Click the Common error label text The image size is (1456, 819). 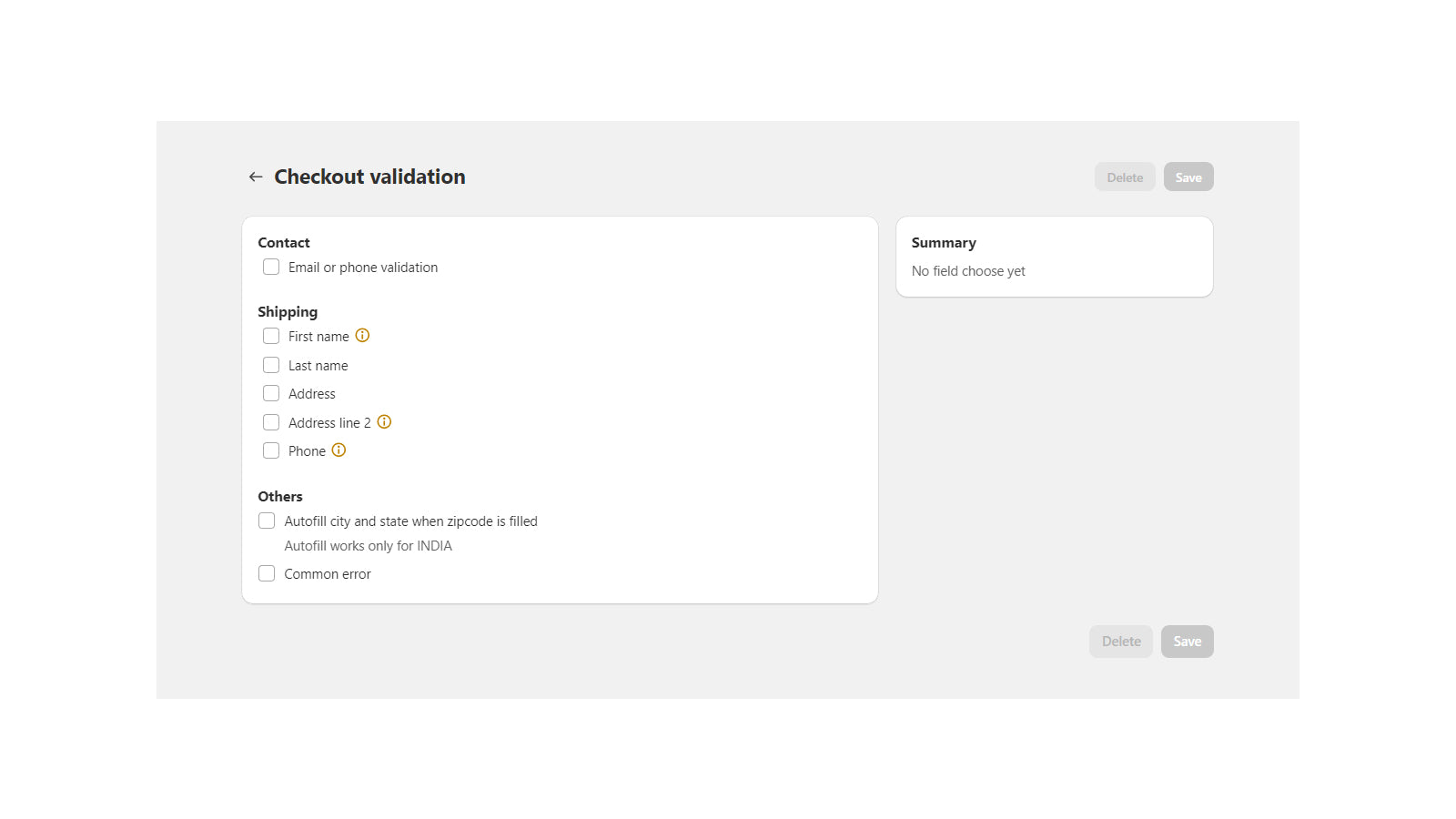tap(328, 574)
